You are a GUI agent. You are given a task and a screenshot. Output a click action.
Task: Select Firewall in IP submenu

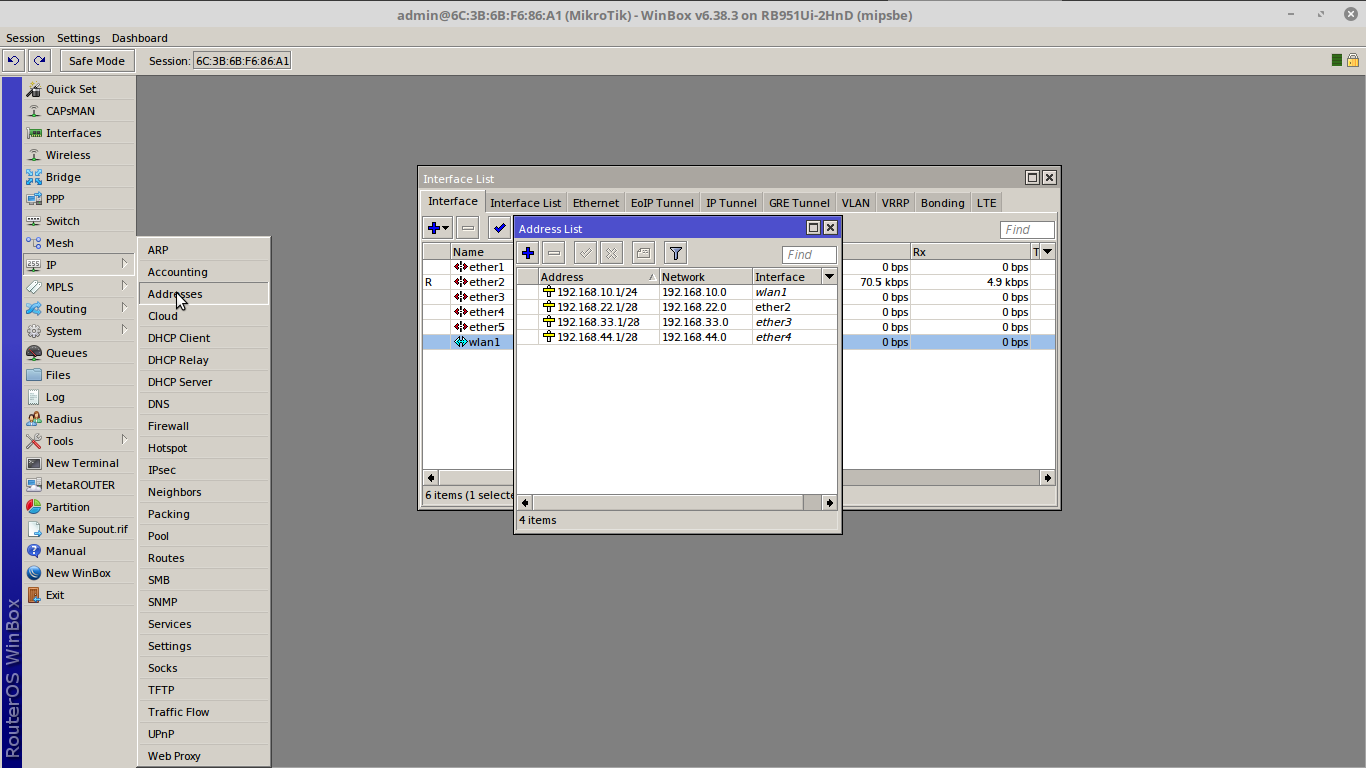pos(204,426)
